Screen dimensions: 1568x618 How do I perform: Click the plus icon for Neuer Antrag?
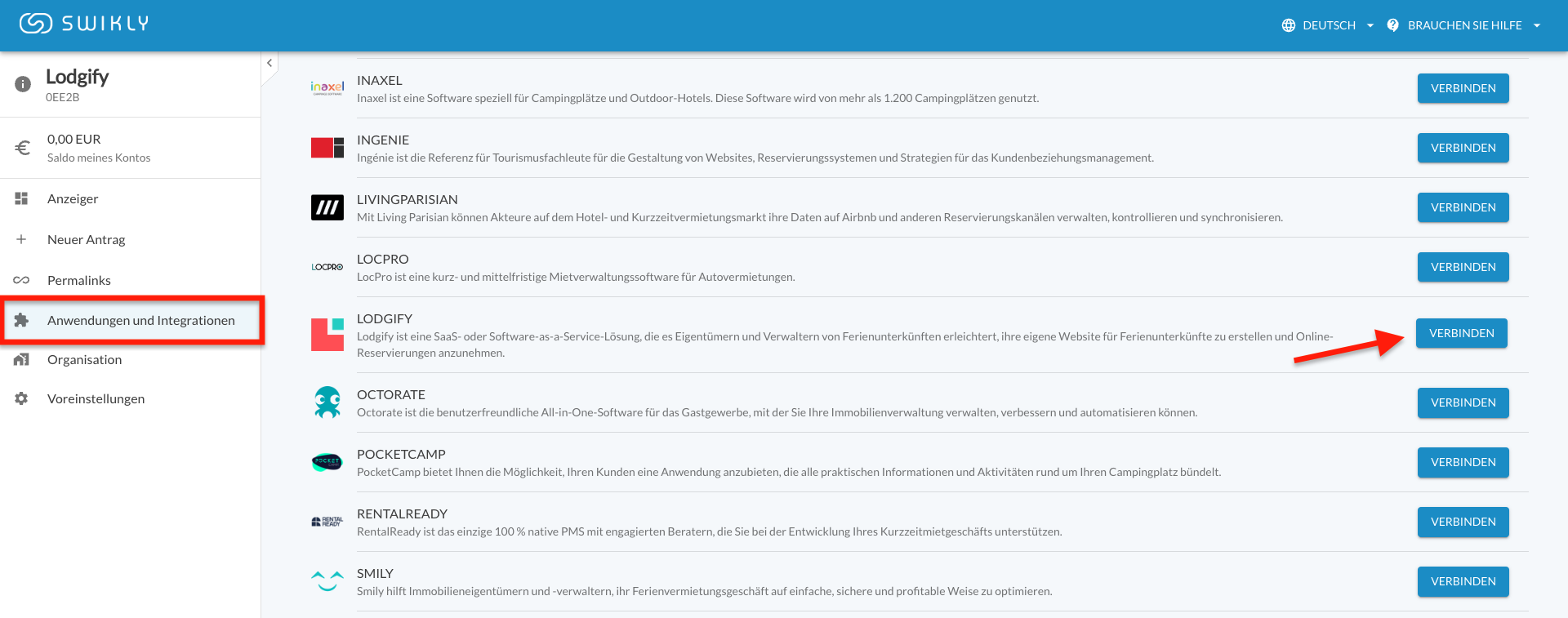(x=21, y=239)
